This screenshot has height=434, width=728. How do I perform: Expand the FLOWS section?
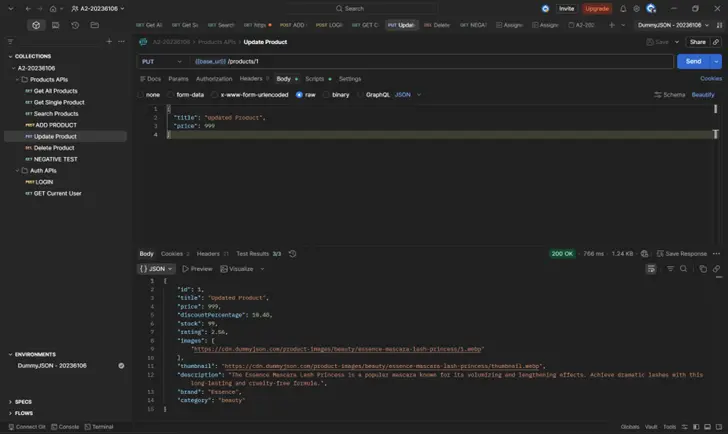(11, 413)
